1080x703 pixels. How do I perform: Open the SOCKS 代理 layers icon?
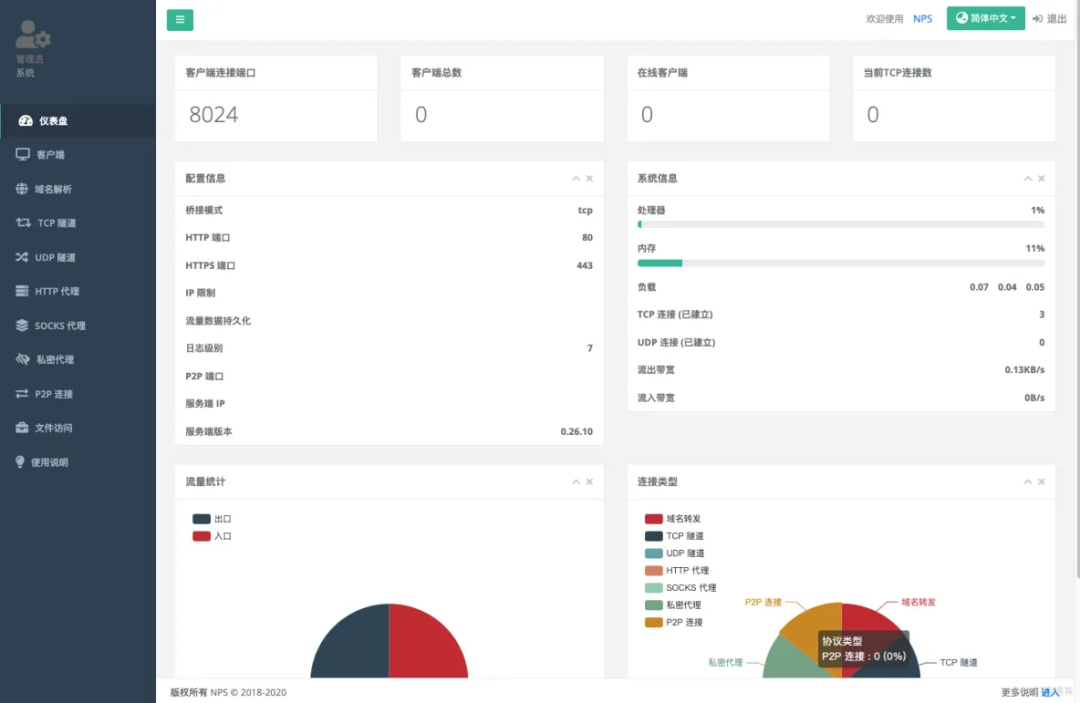click(x=22, y=325)
